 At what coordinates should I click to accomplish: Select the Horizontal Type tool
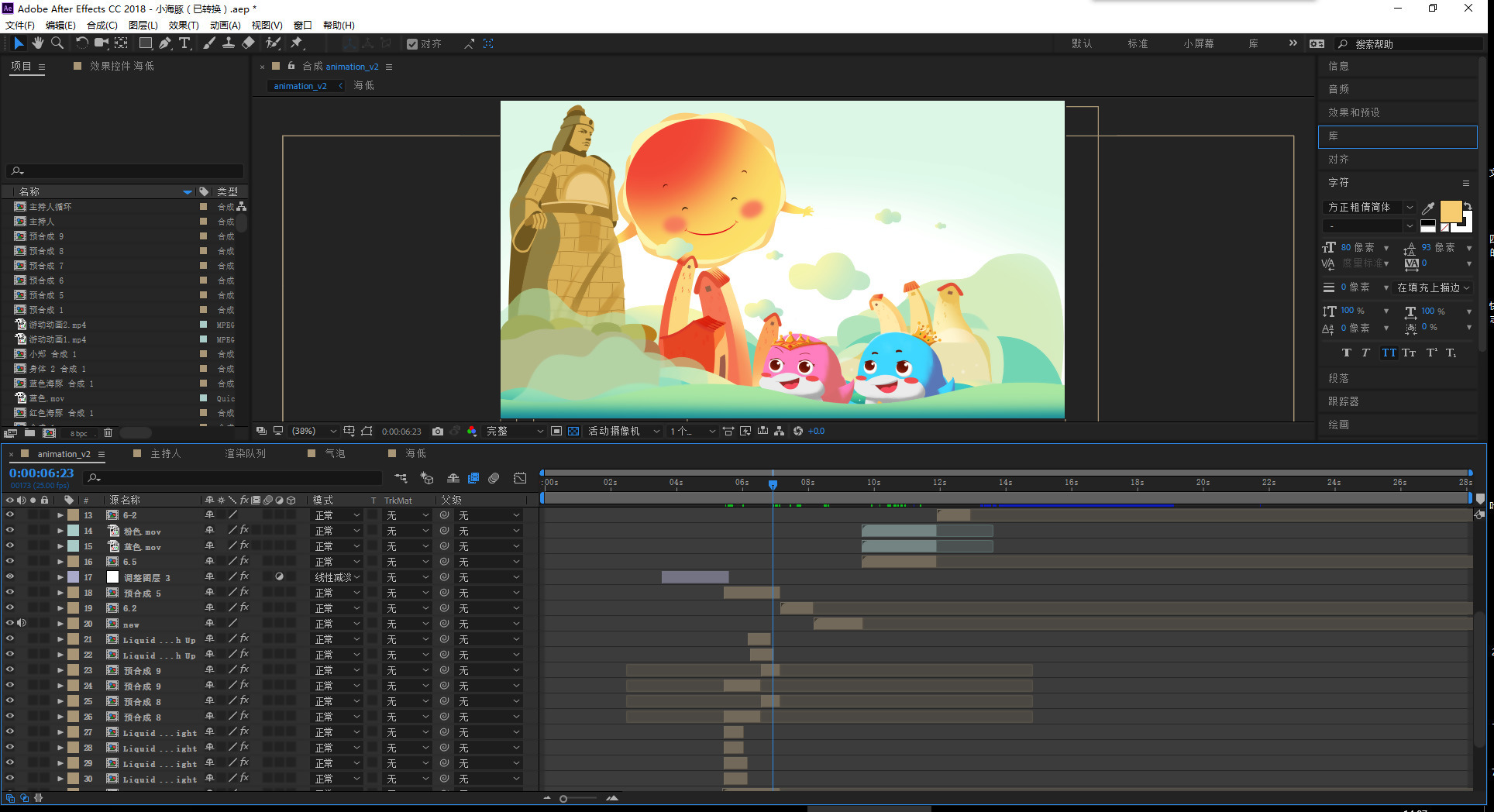coord(184,43)
